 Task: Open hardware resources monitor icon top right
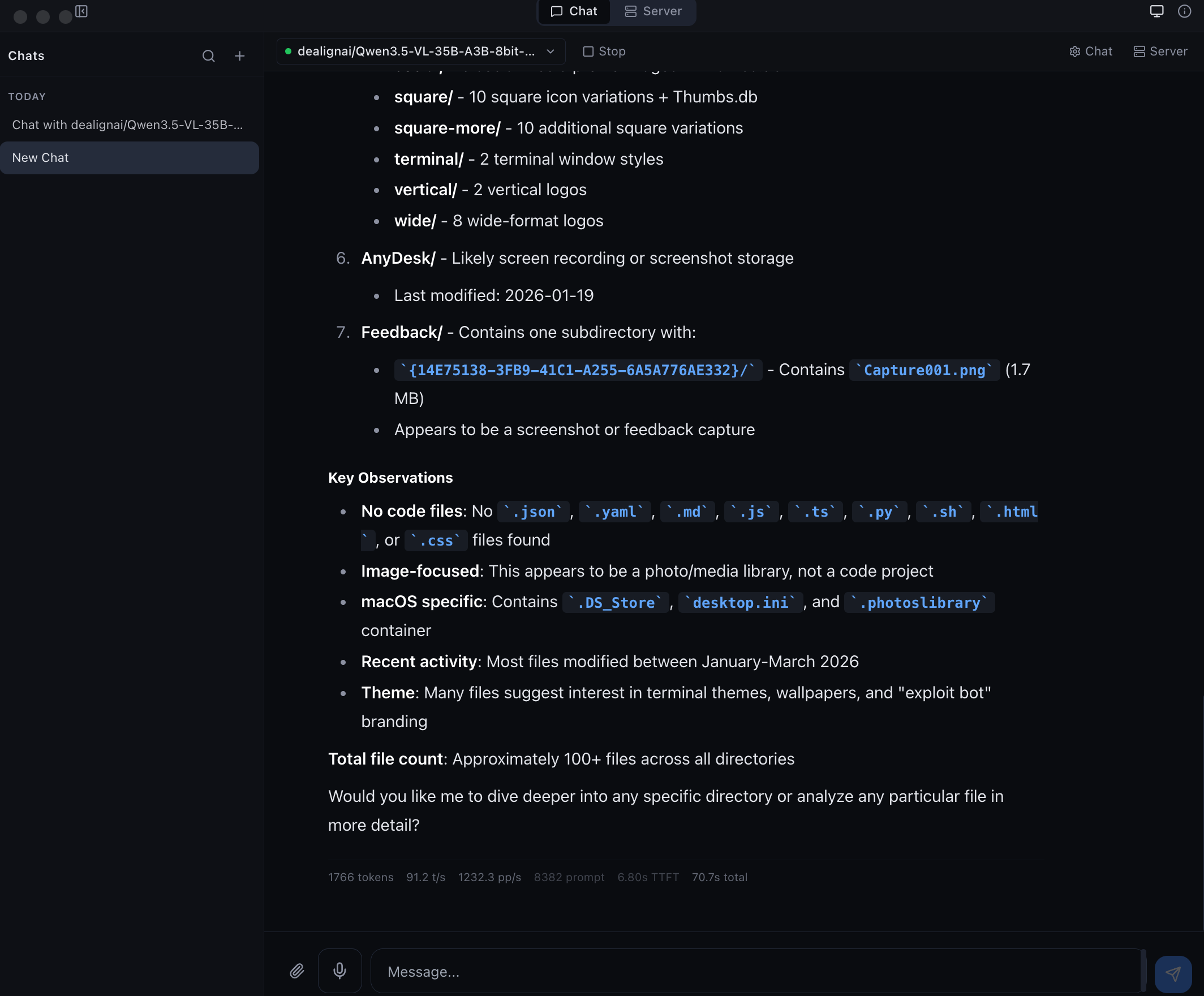(1156, 11)
